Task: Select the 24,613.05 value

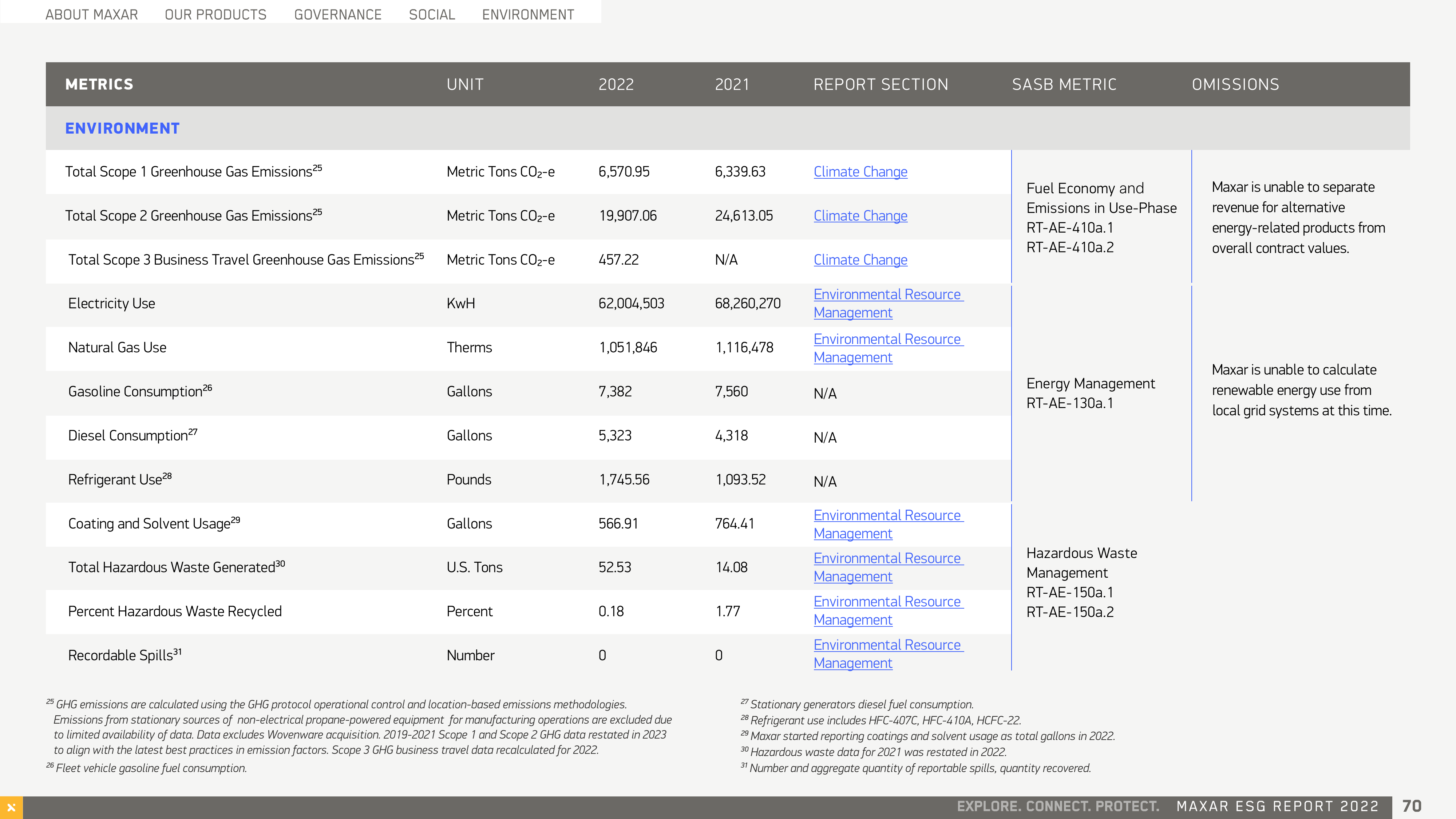Action: coord(744,216)
